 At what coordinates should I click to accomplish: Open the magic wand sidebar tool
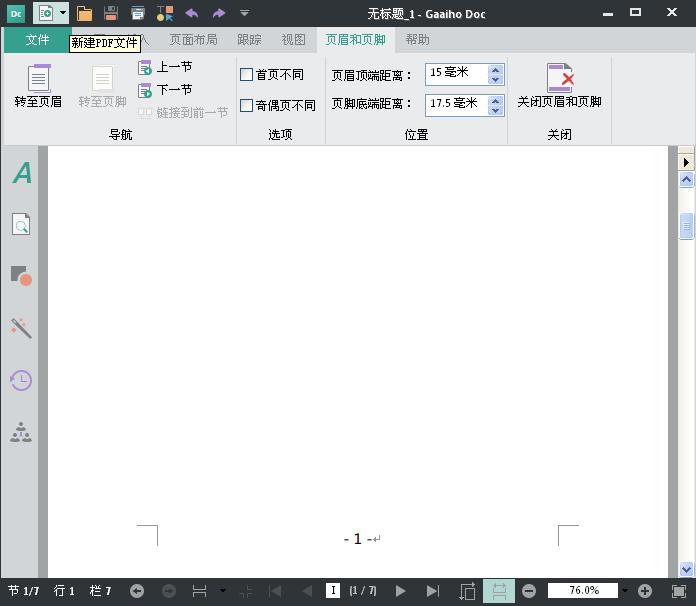[21, 328]
